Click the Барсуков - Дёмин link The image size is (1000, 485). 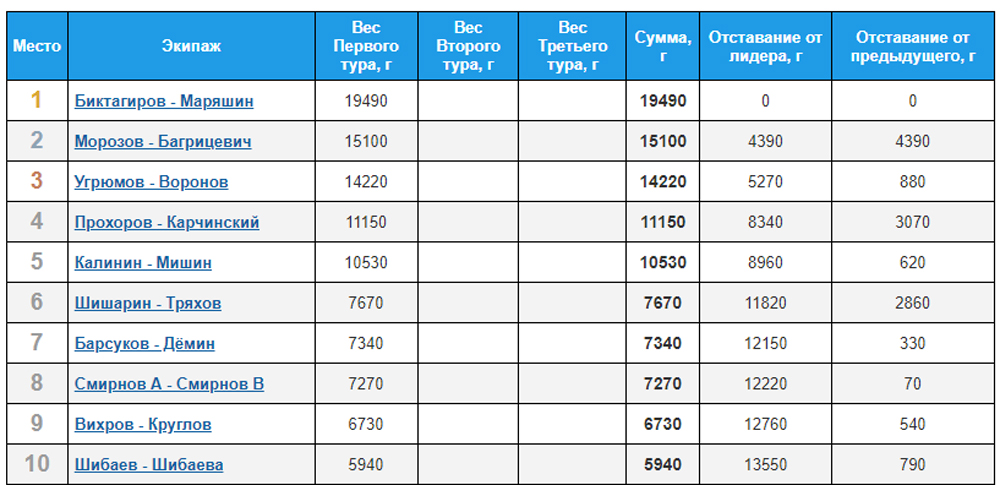click(x=145, y=343)
